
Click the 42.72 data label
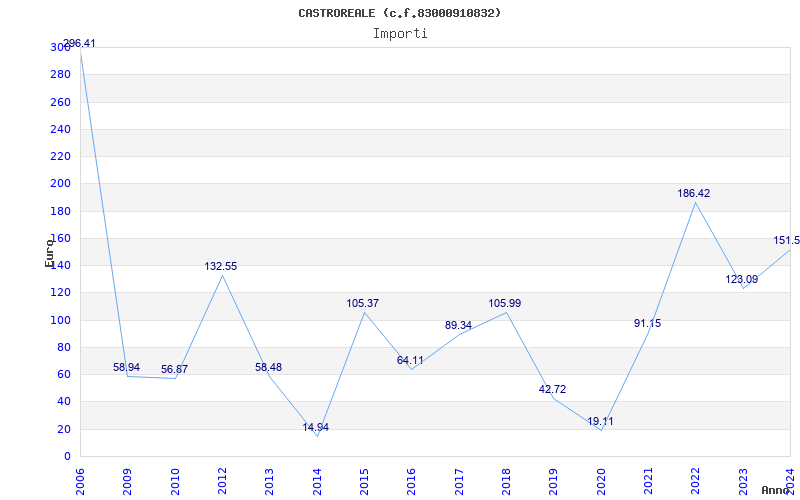pos(553,389)
